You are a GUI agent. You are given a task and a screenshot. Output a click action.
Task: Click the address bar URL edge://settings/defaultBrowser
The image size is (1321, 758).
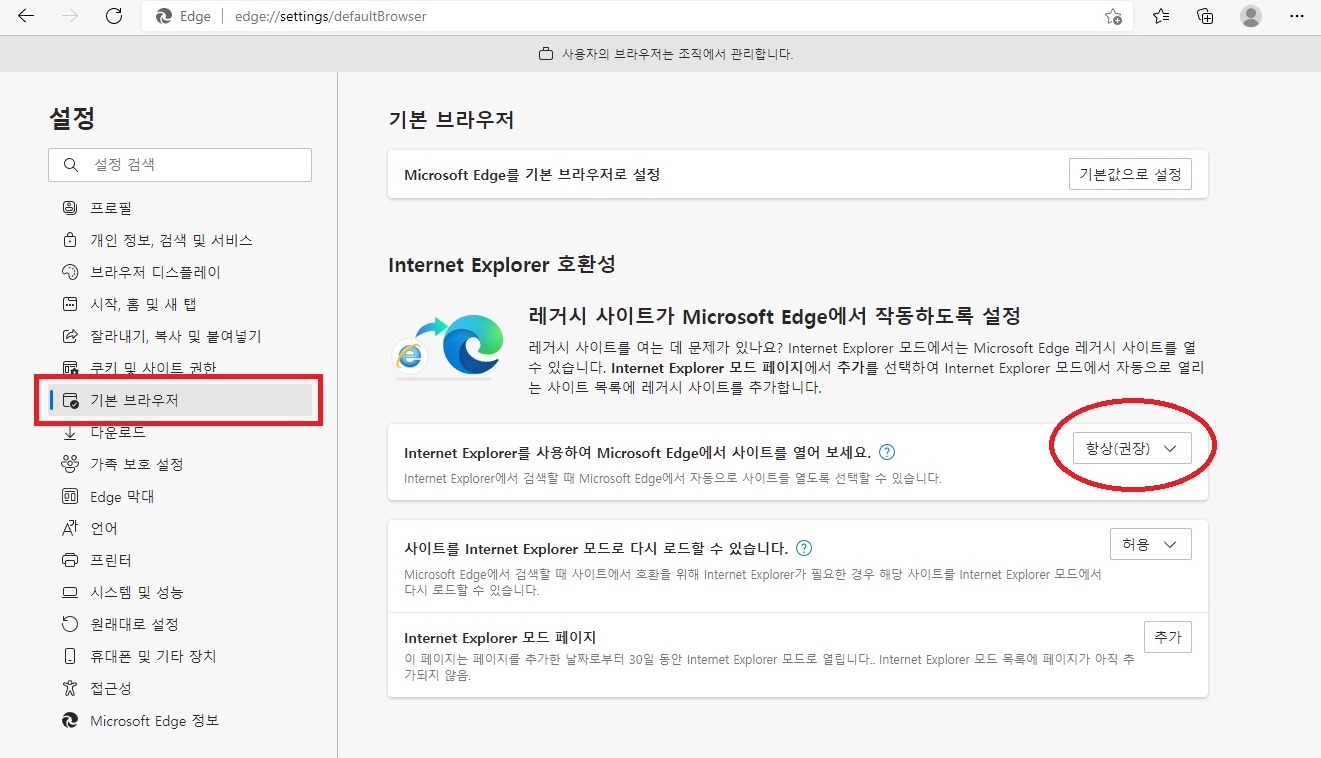[330, 17]
